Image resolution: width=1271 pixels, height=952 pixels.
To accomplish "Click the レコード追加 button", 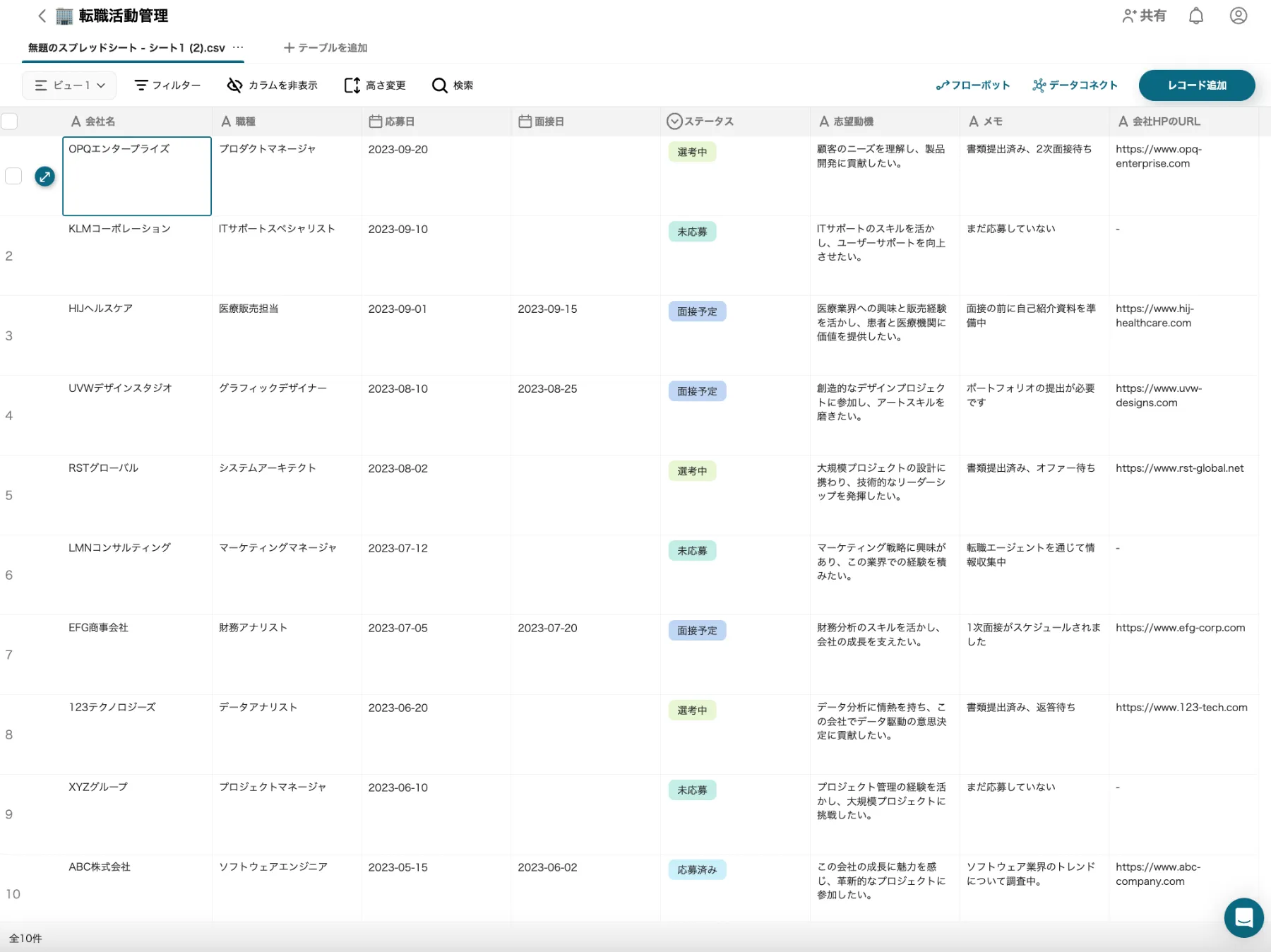I will (1196, 85).
